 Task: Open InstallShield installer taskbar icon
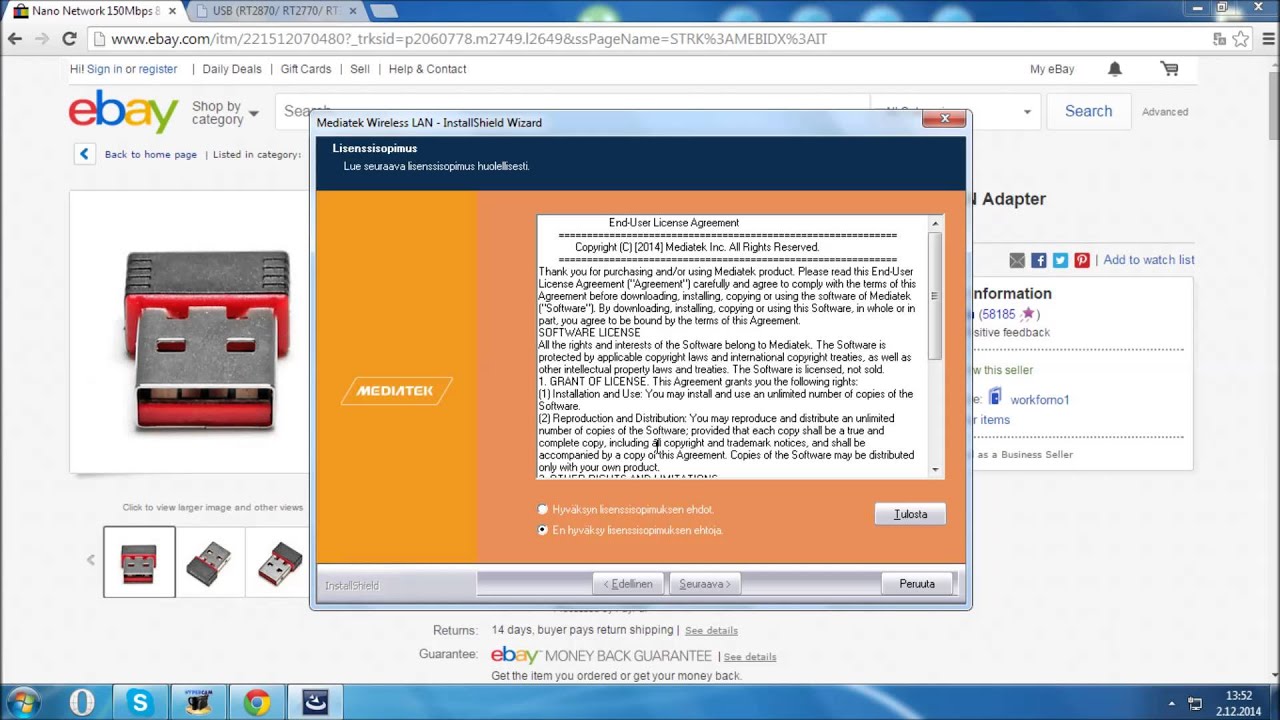[315, 703]
